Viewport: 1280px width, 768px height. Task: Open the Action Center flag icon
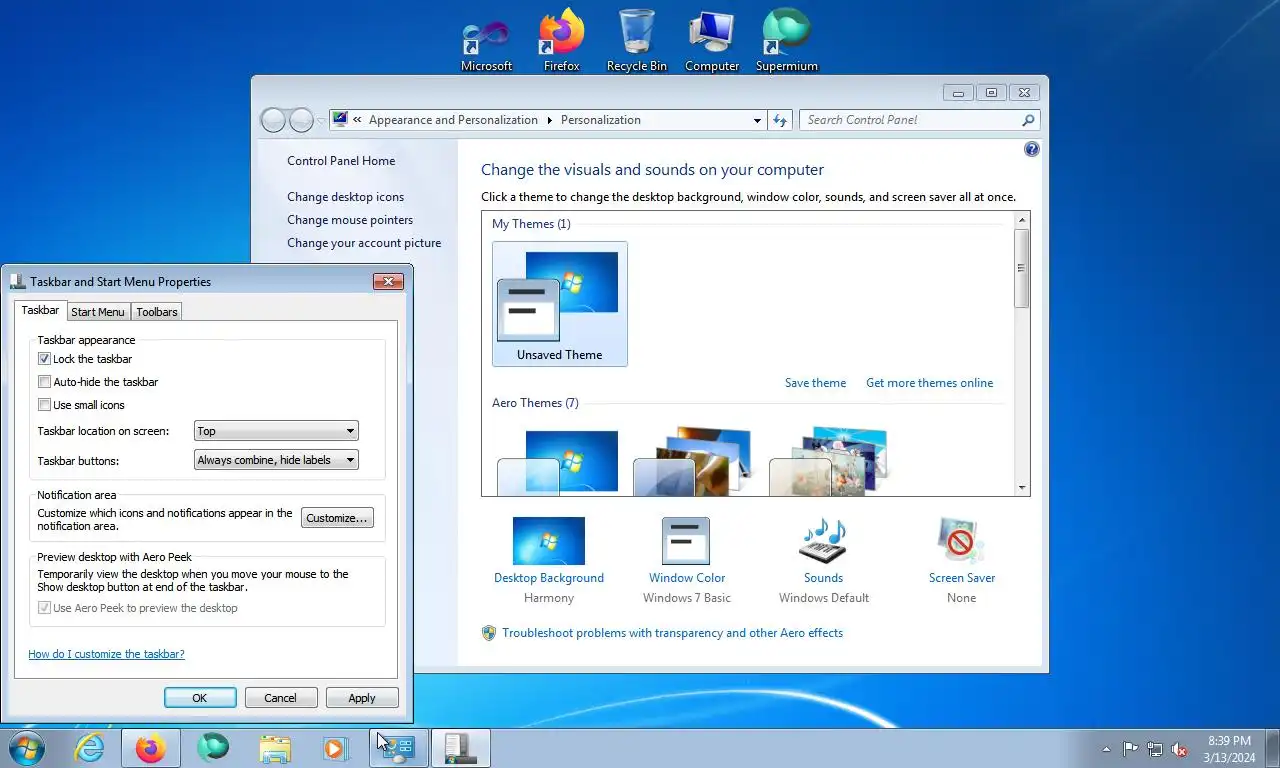[x=1130, y=749]
